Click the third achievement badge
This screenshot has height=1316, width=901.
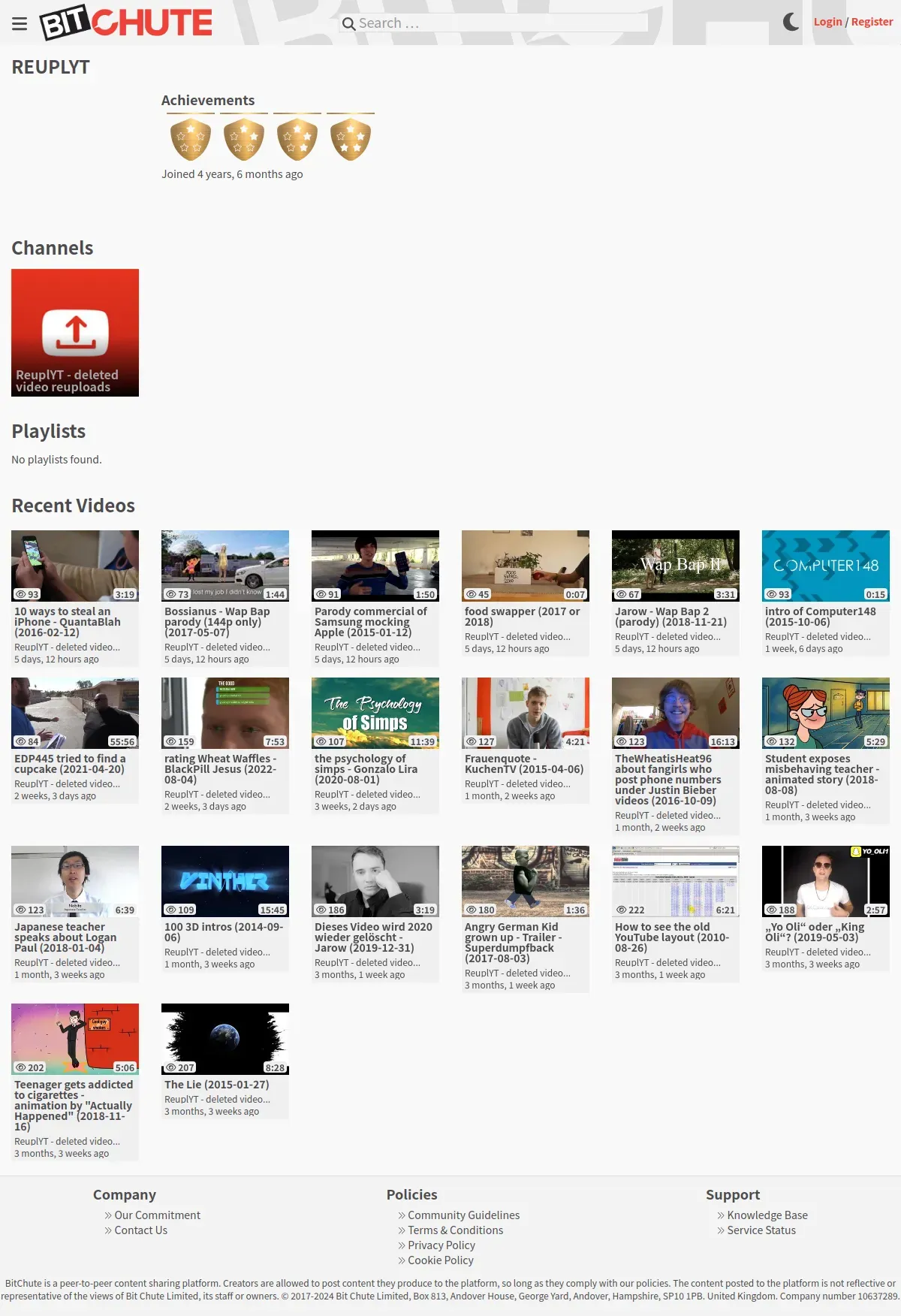[297, 139]
